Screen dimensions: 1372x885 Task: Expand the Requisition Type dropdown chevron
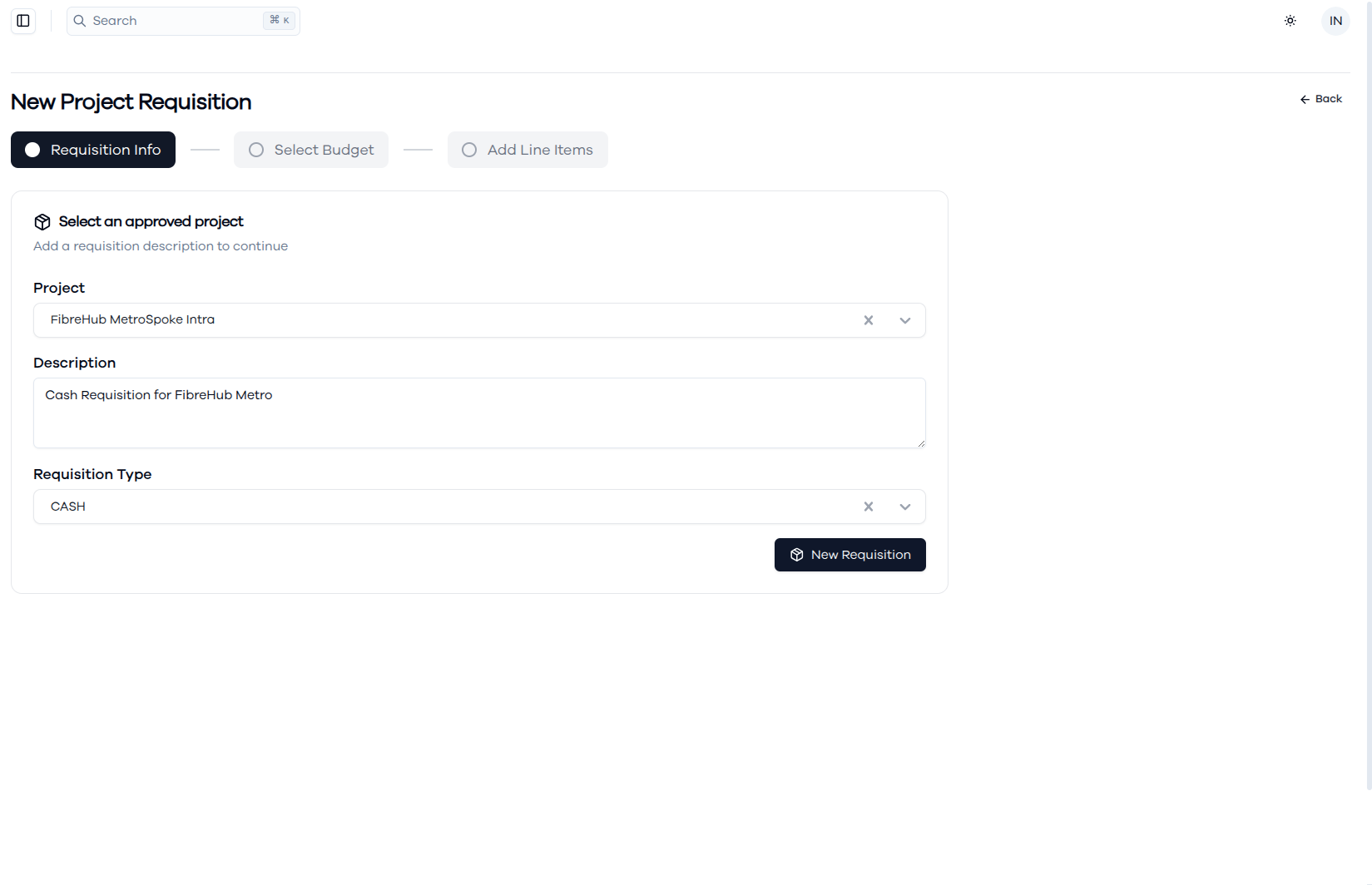tap(905, 507)
